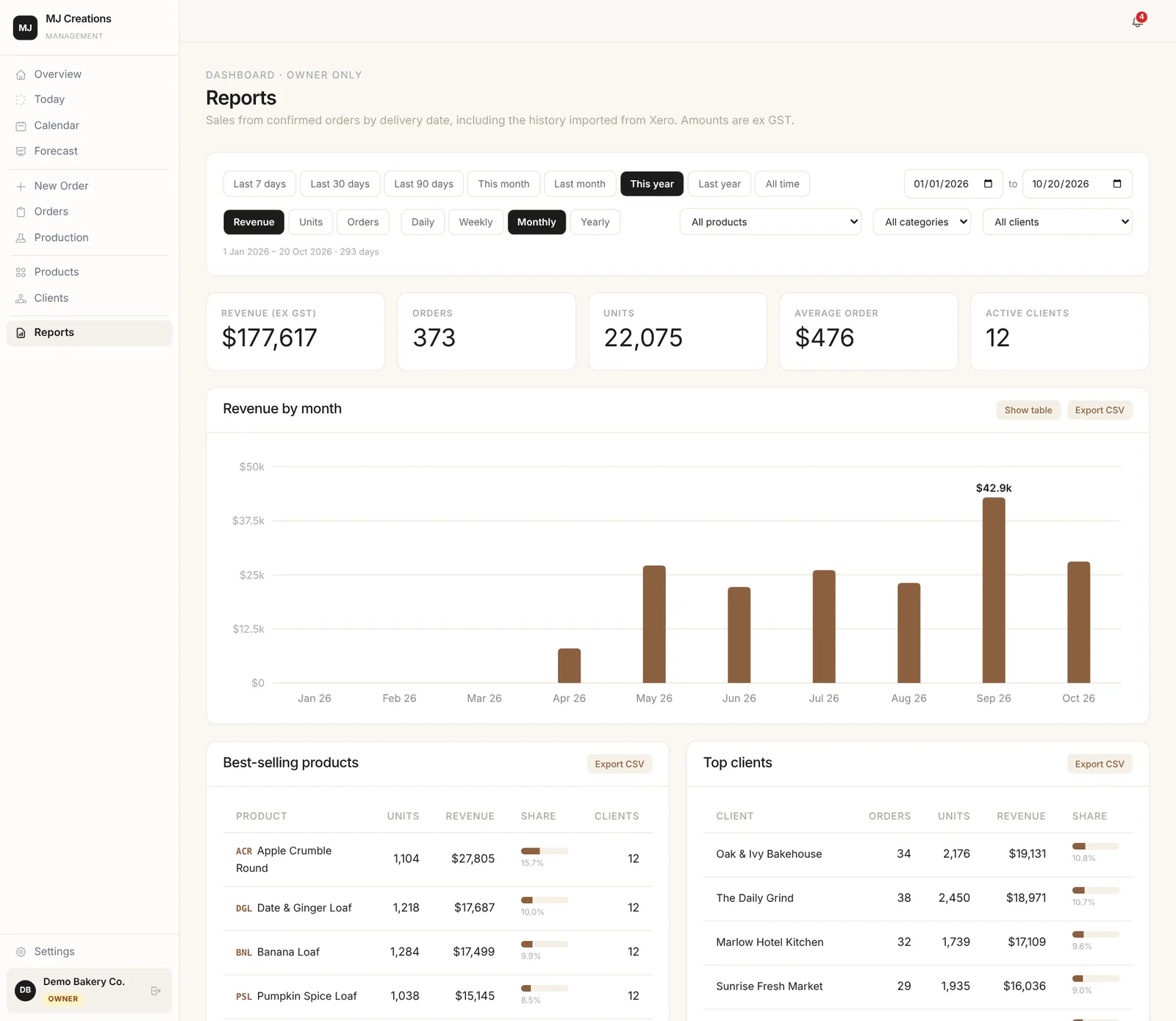This screenshot has height=1021, width=1176.
Task: Open the All clients dropdown
Action: tap(1058, 222)
